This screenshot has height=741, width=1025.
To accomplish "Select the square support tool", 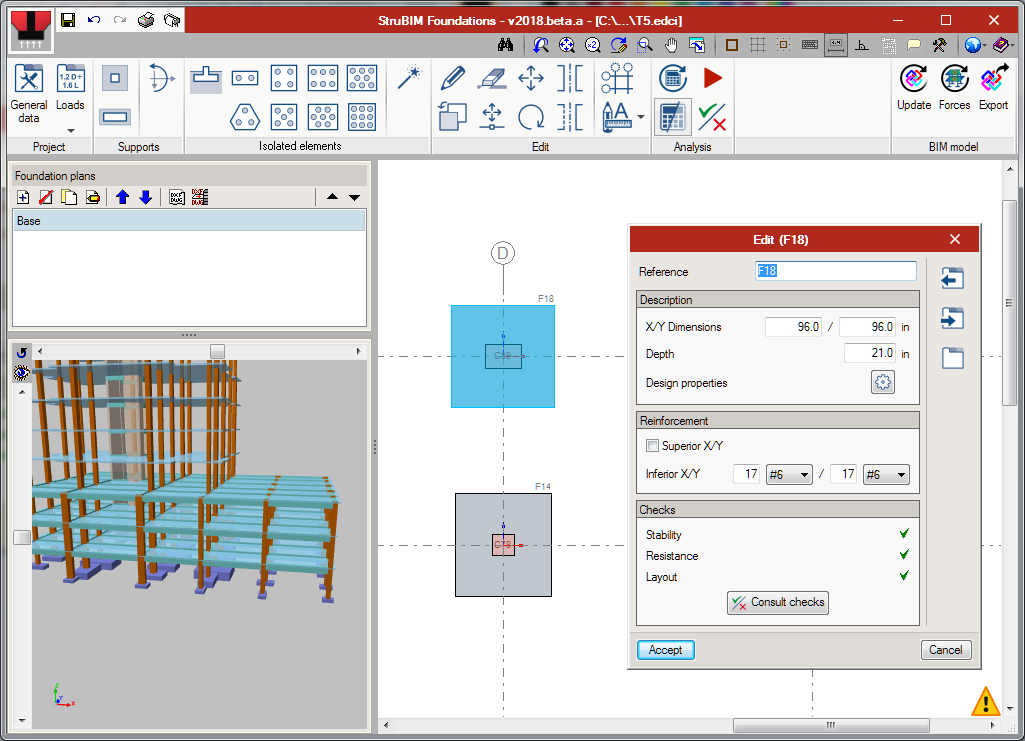I will [x=115, y=78].
